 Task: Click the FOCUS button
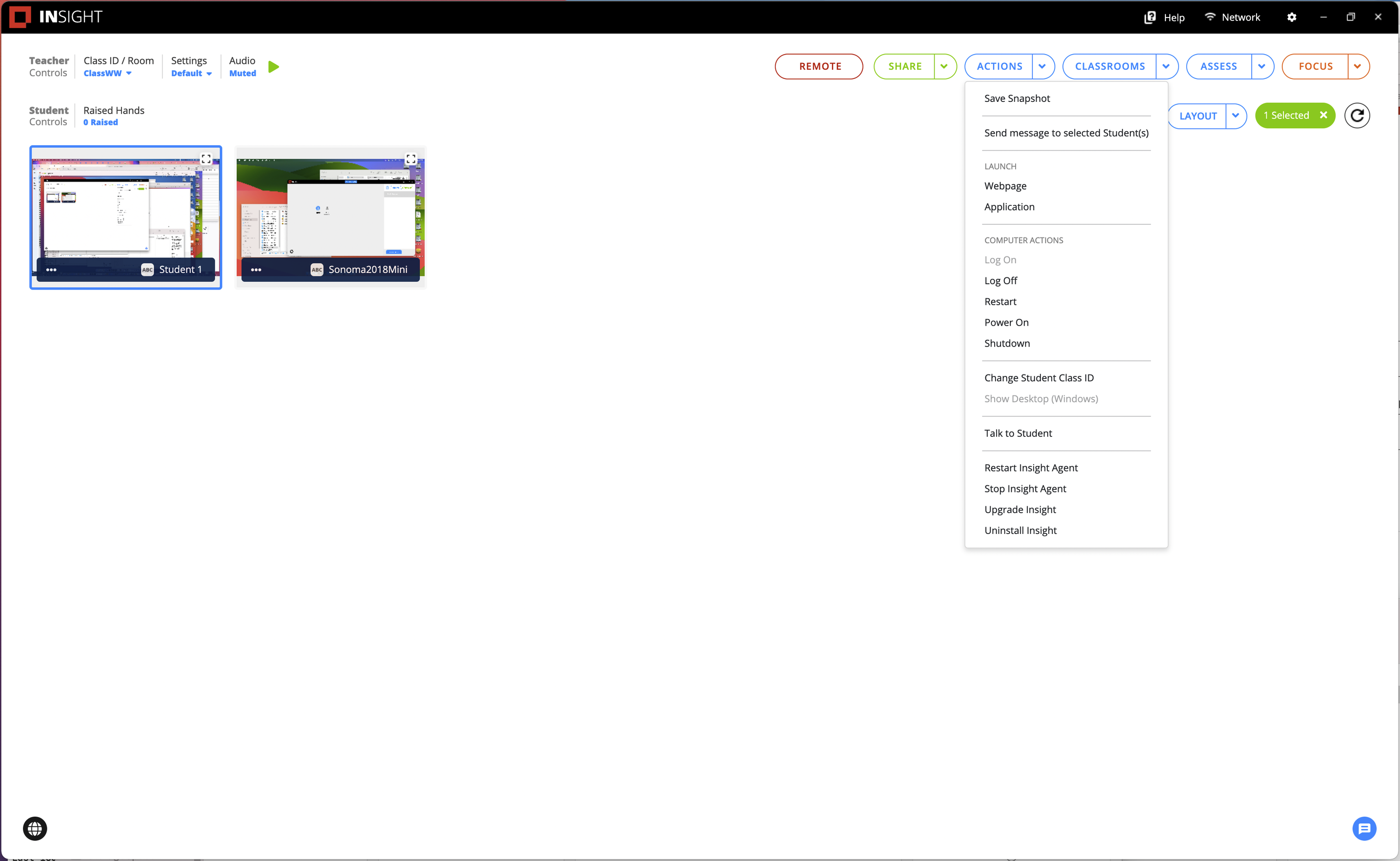point(1315,66)
